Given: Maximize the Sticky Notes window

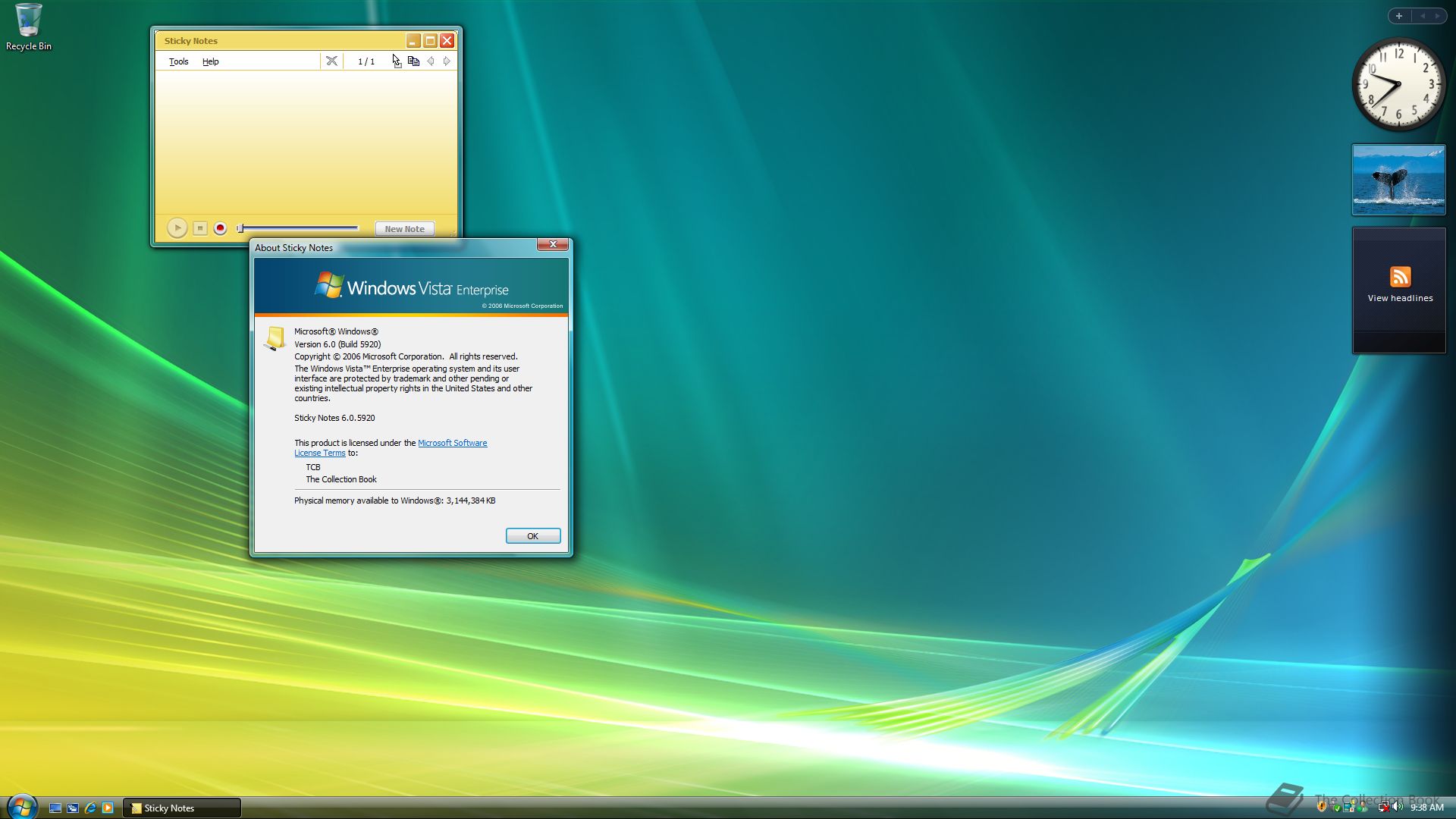Looking at the screenshot, I should [x=430, y=41].
